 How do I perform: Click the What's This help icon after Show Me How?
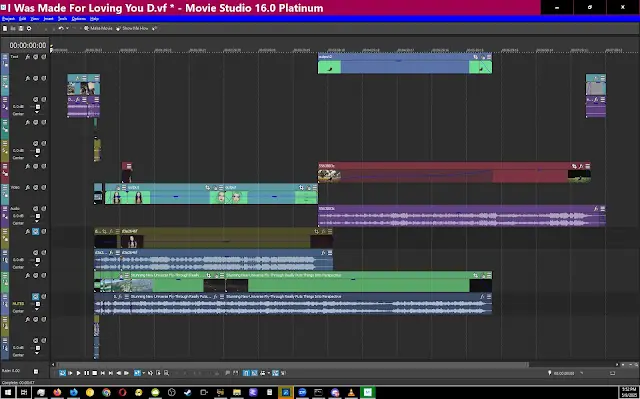tap(154, 29)
